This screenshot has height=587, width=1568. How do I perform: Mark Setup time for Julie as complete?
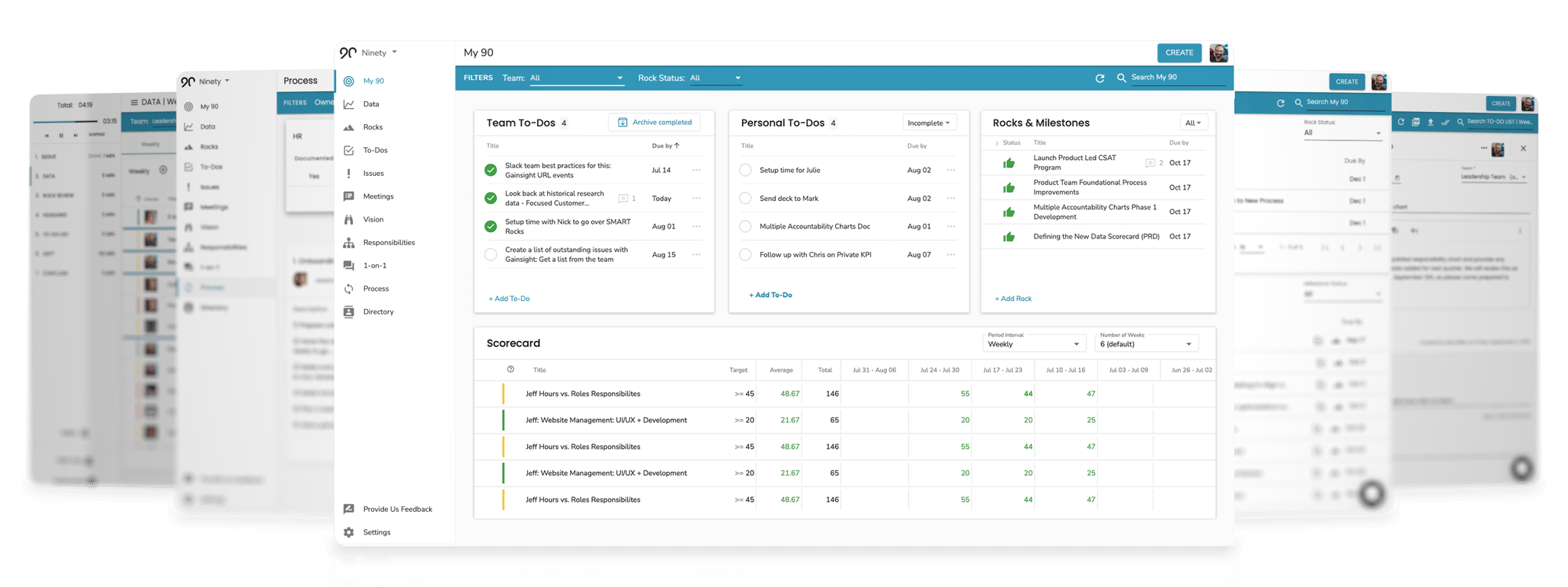(745, 171)
